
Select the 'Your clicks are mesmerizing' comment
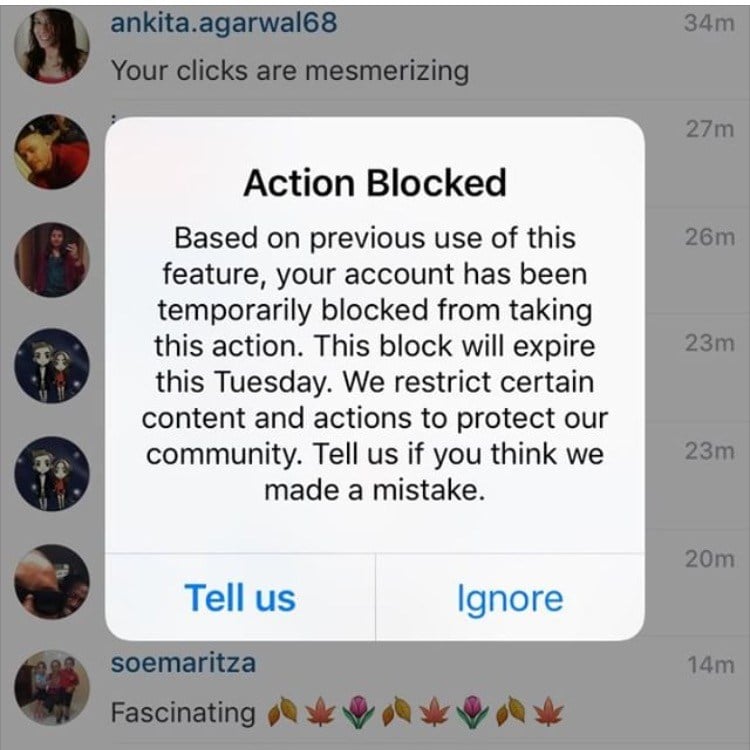290,71
